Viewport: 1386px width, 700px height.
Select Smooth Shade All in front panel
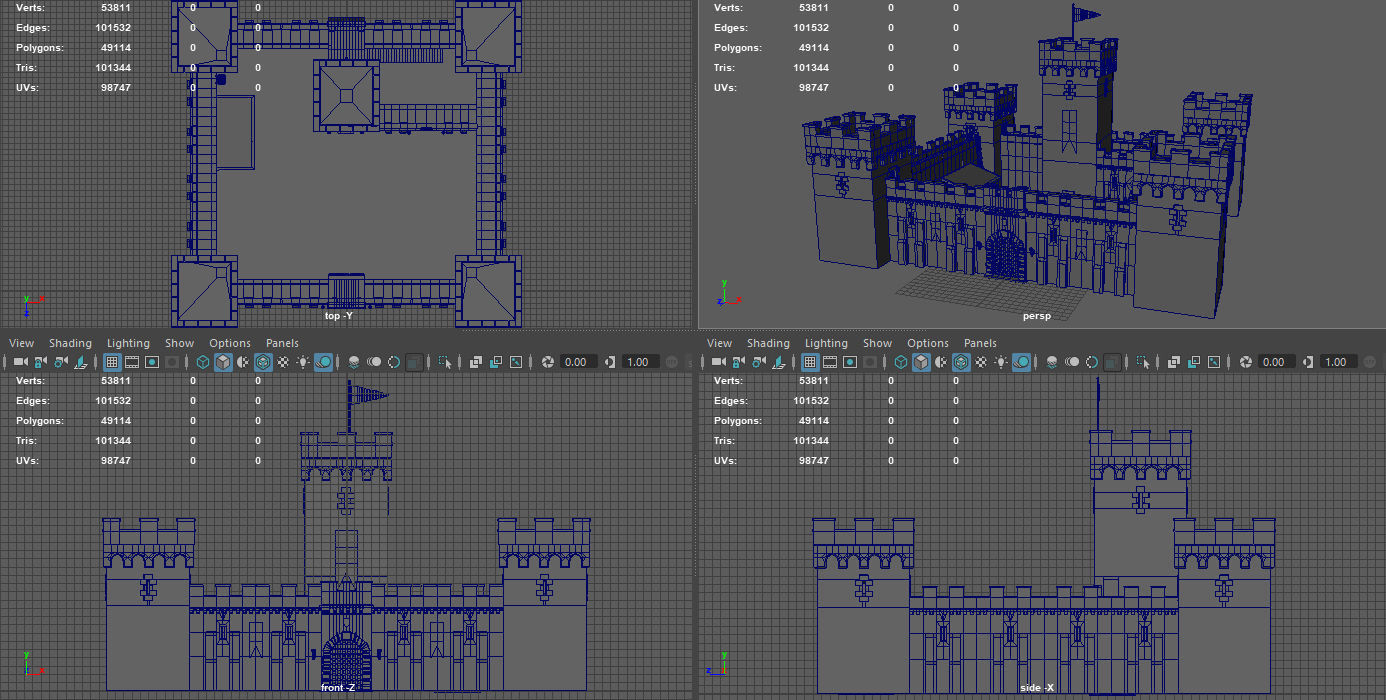click(x=223, y=362)
